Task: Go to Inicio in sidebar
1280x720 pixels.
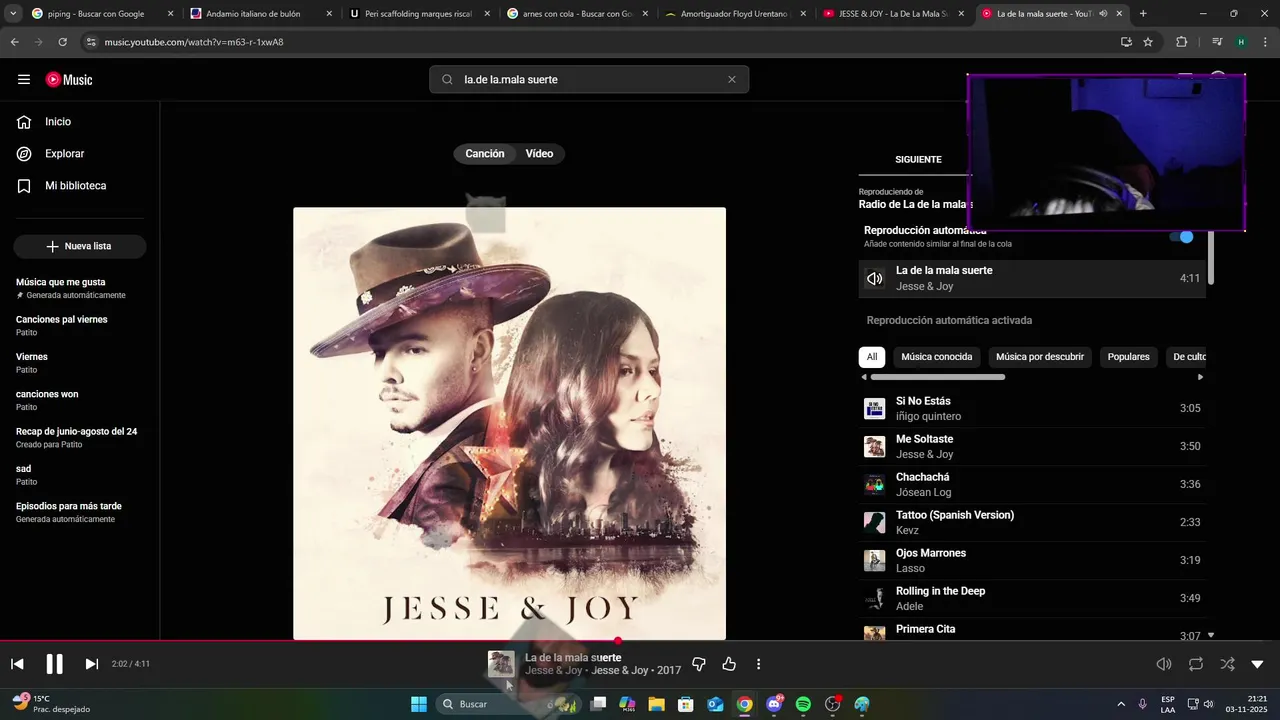Action: (x=58, y=122)
